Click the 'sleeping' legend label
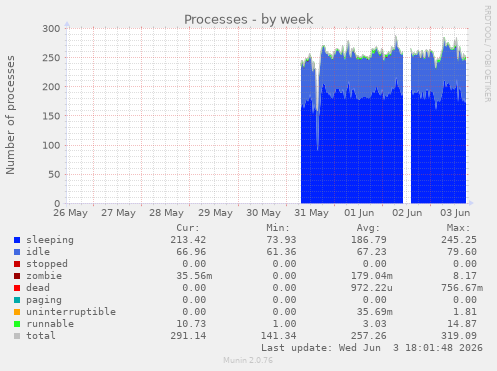 pos(50,240)
